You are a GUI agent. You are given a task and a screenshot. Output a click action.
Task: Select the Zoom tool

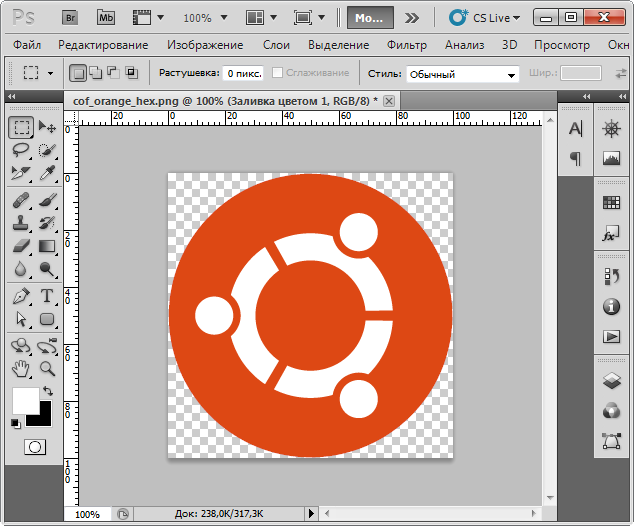(x=47, y=369)
